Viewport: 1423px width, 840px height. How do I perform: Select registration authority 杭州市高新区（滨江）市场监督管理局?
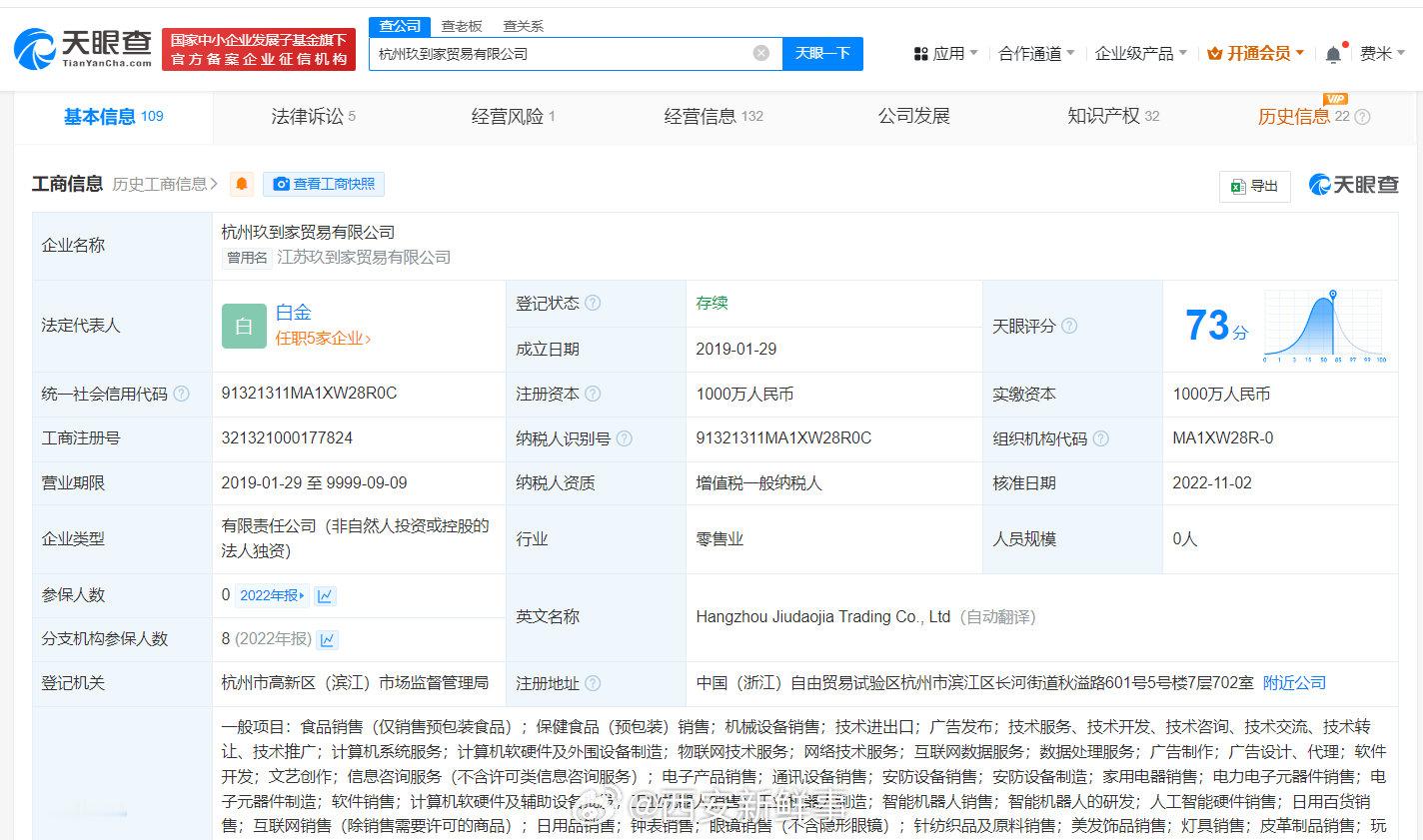coord(355,683)
